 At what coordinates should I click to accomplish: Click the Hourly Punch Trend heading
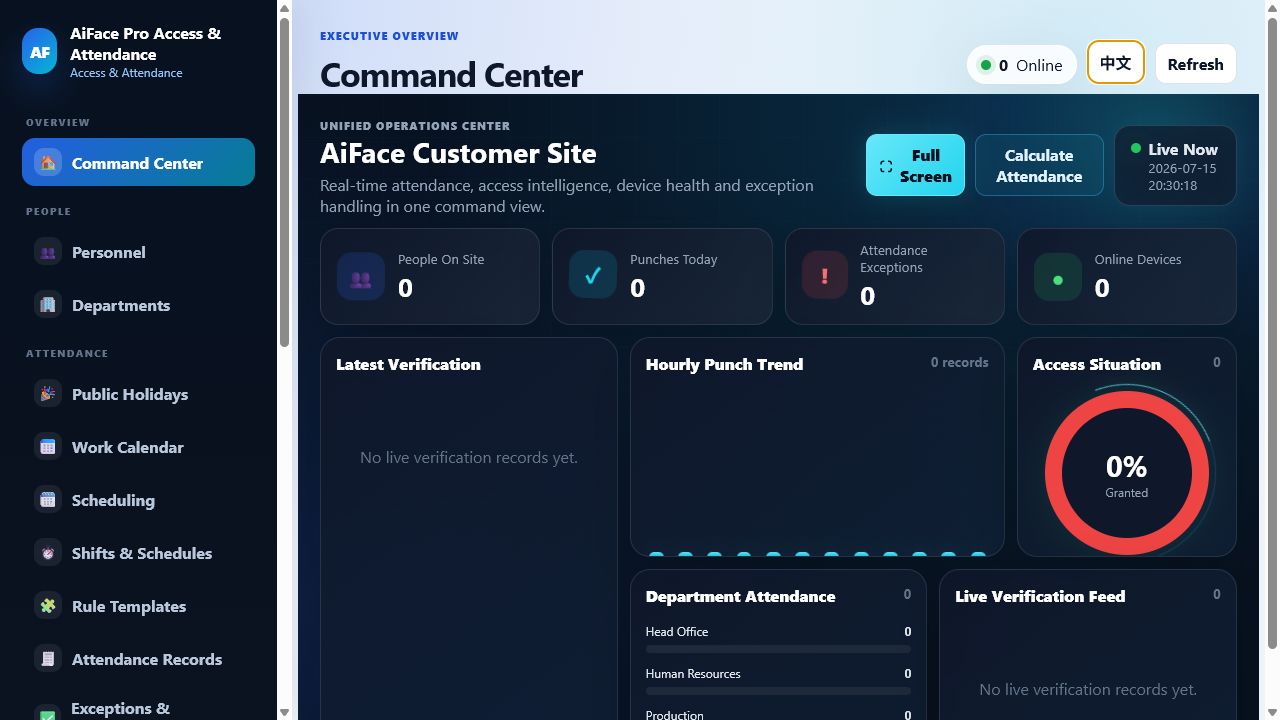724,364
